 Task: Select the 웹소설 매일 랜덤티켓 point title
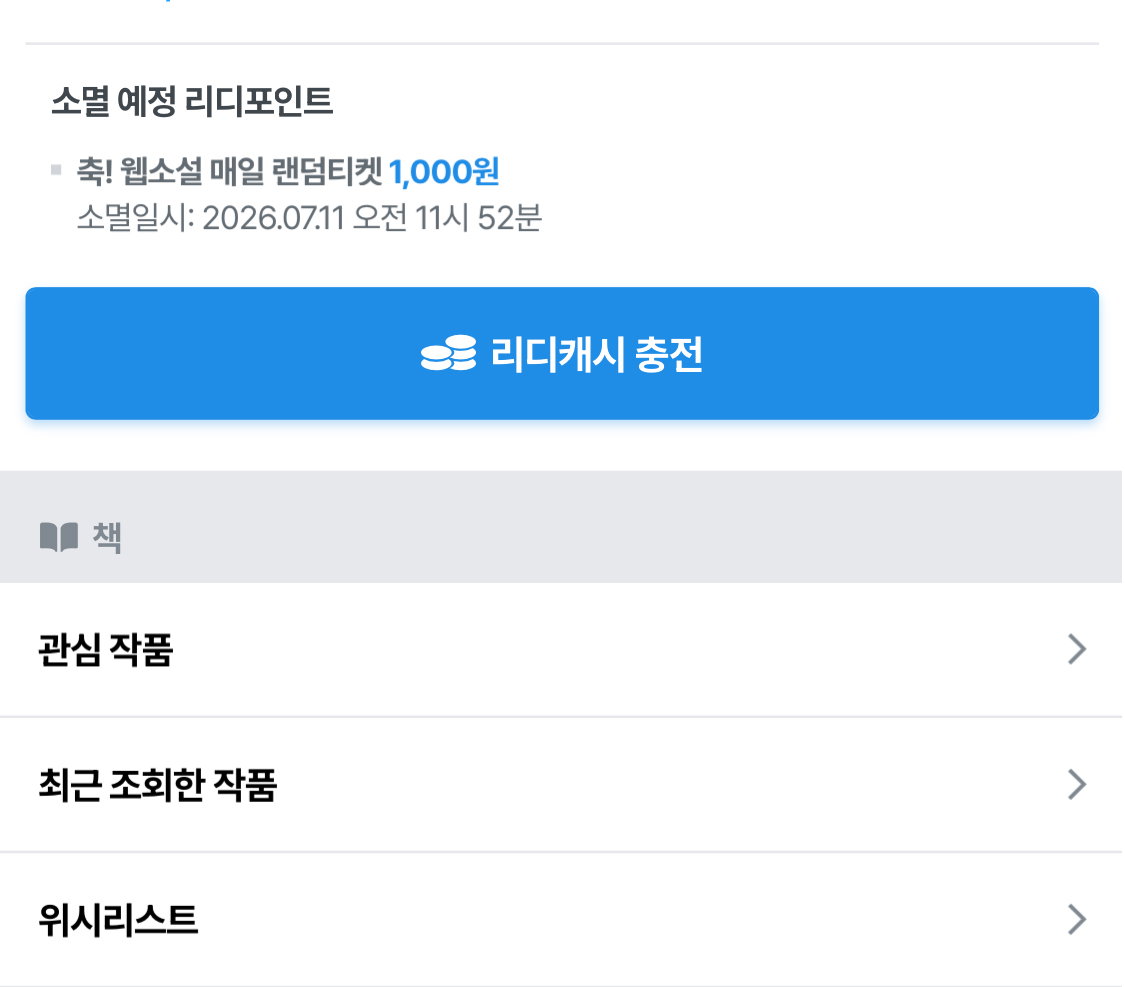(250, 172)
